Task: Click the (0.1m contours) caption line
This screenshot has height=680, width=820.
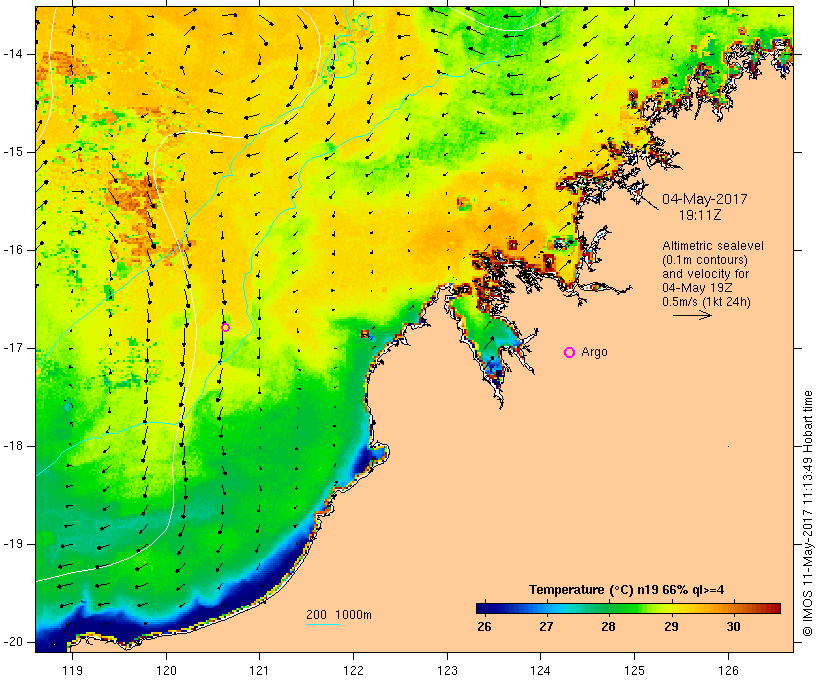Action: pyautogui.click(x=704, y=259)
